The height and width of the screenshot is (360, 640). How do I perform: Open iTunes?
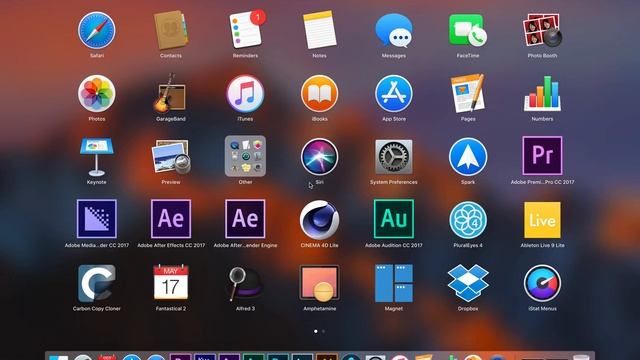point(245,93)
